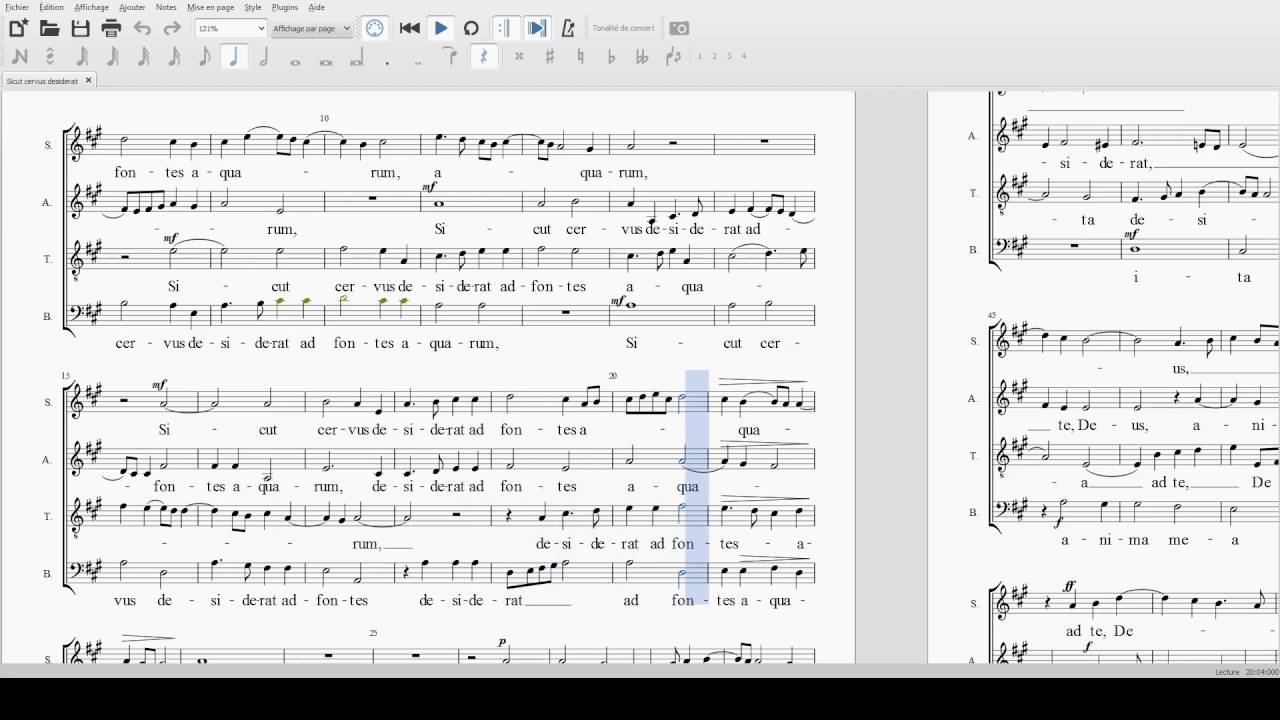Screen dimensions: 1280x720
Task: Select the double whole note duration
Action: [326, 62]
